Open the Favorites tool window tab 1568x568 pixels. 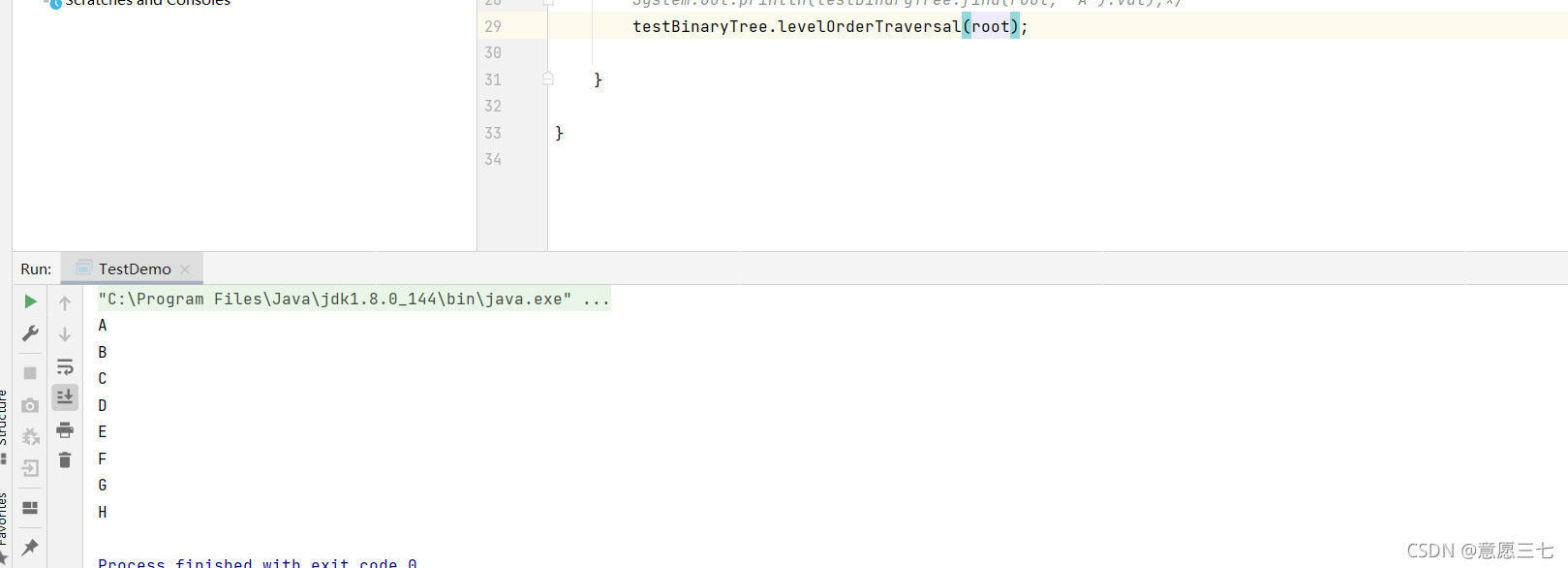click(x=4, y=528)
